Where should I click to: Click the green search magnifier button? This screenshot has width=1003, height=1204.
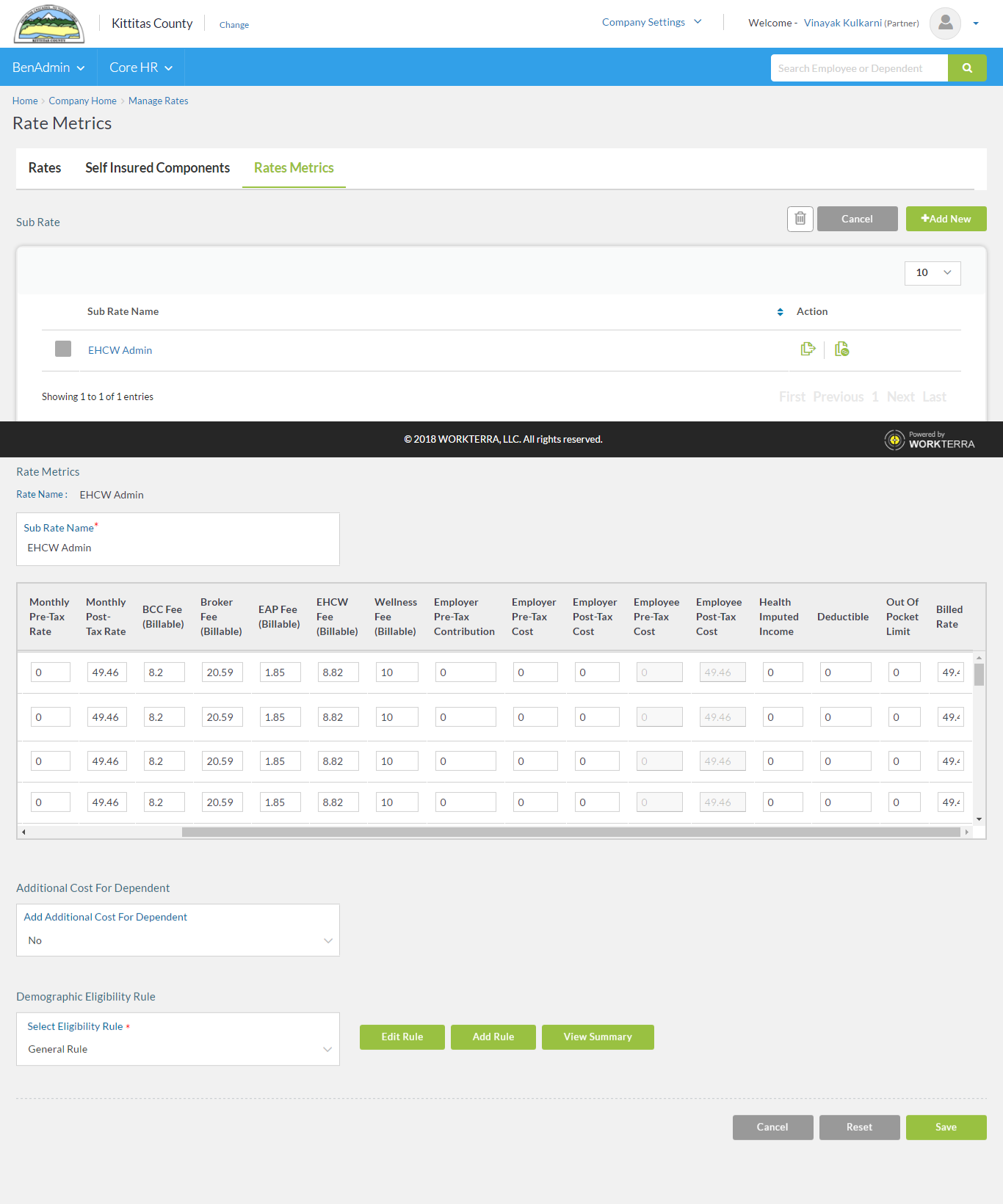coord(967,68)
